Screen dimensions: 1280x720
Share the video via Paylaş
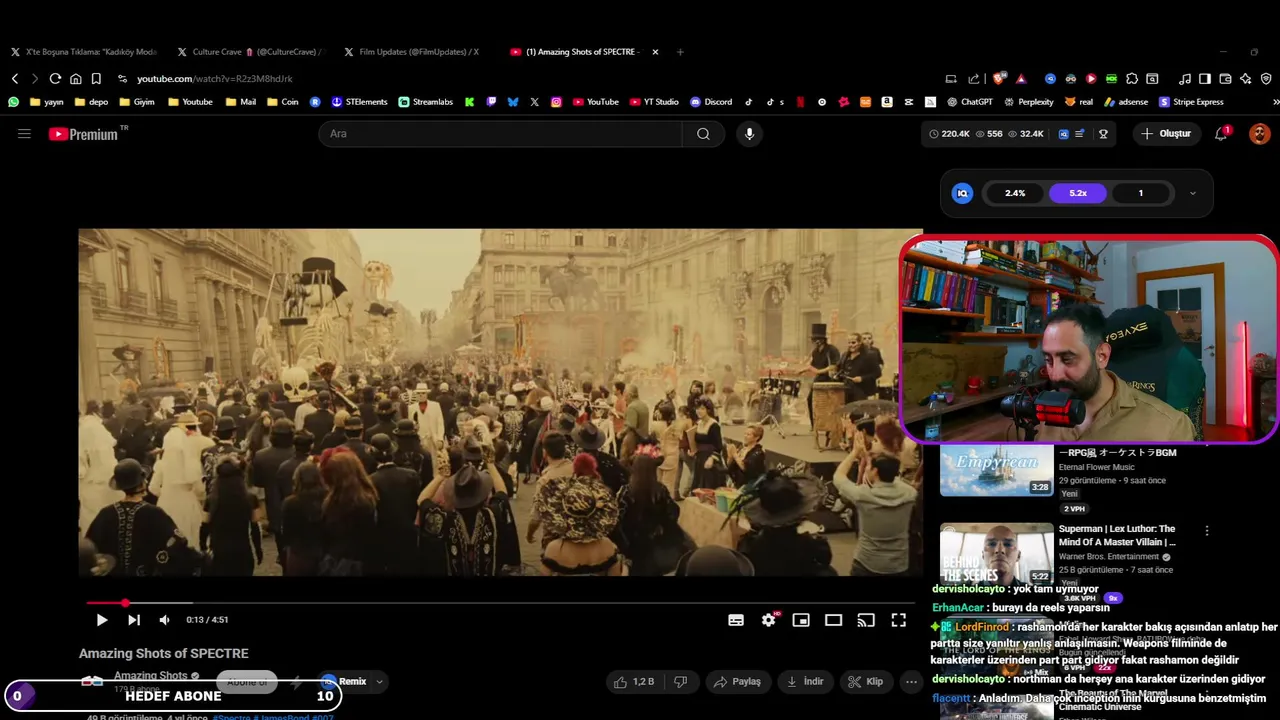[737, 681]
